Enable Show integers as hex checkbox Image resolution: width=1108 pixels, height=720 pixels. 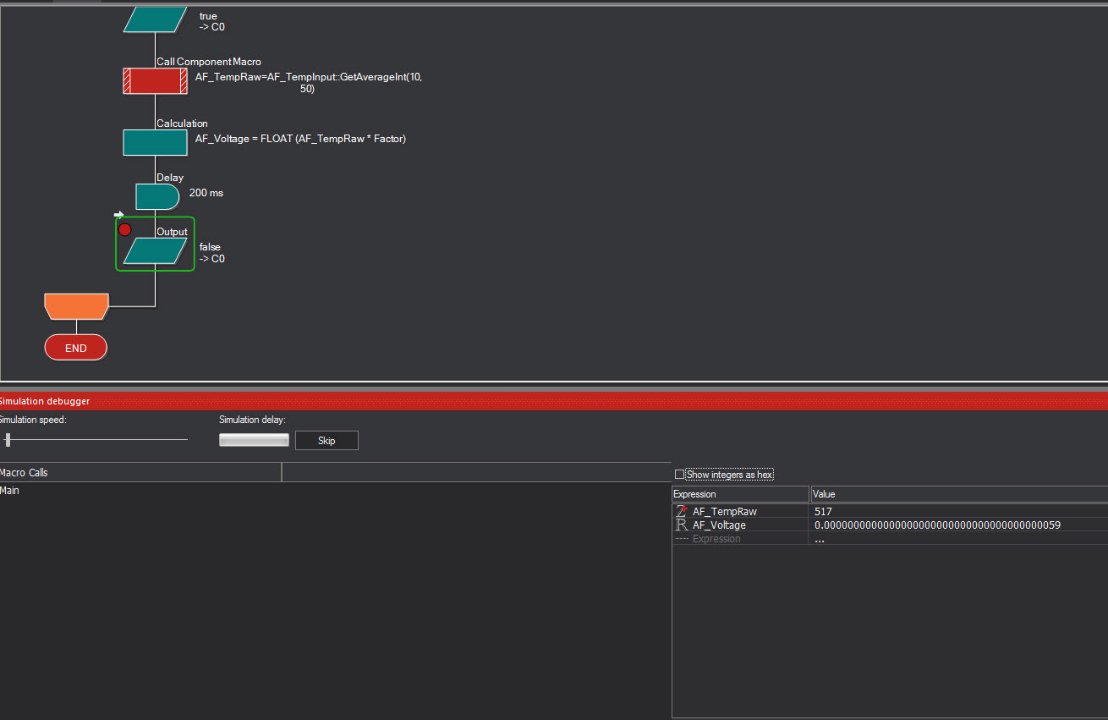679,474
